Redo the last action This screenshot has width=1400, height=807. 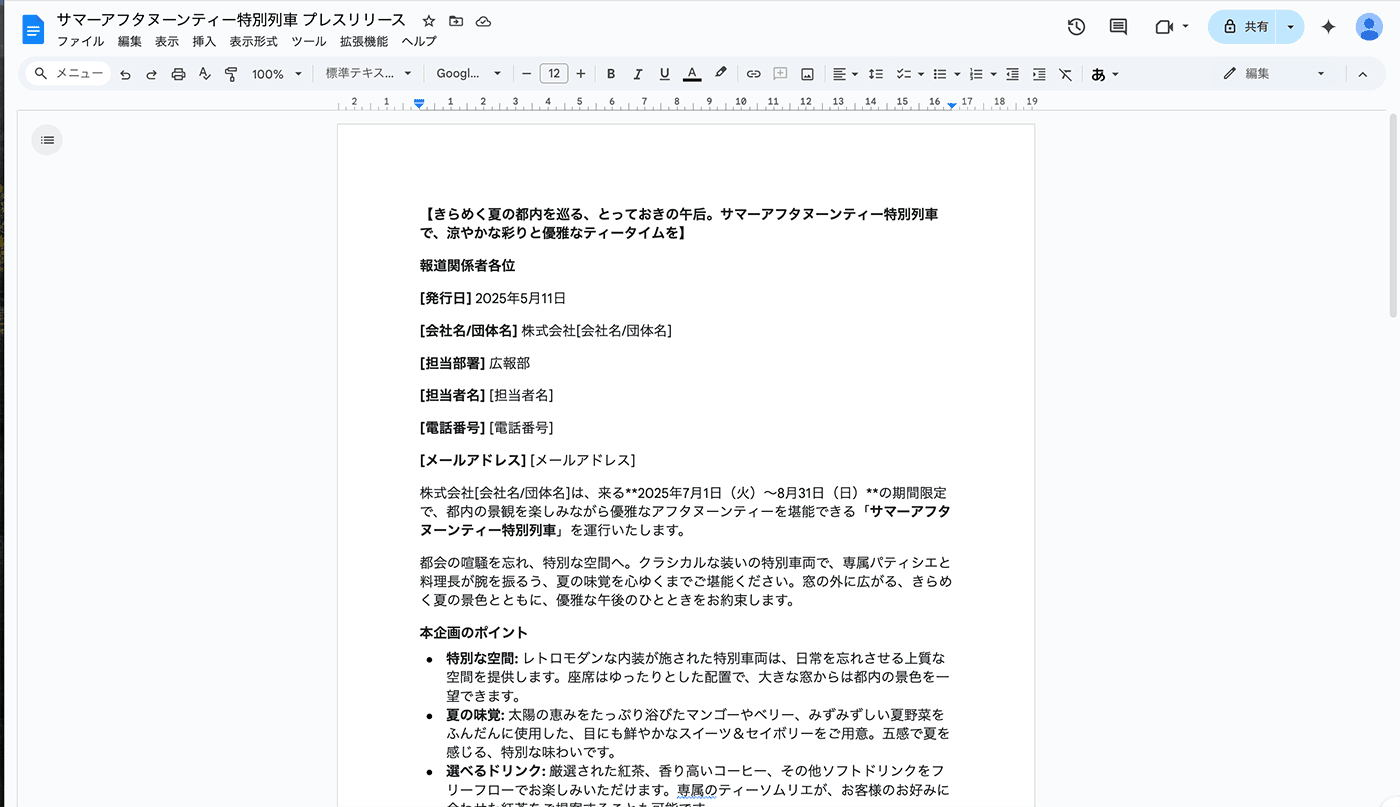coord(151,74)
